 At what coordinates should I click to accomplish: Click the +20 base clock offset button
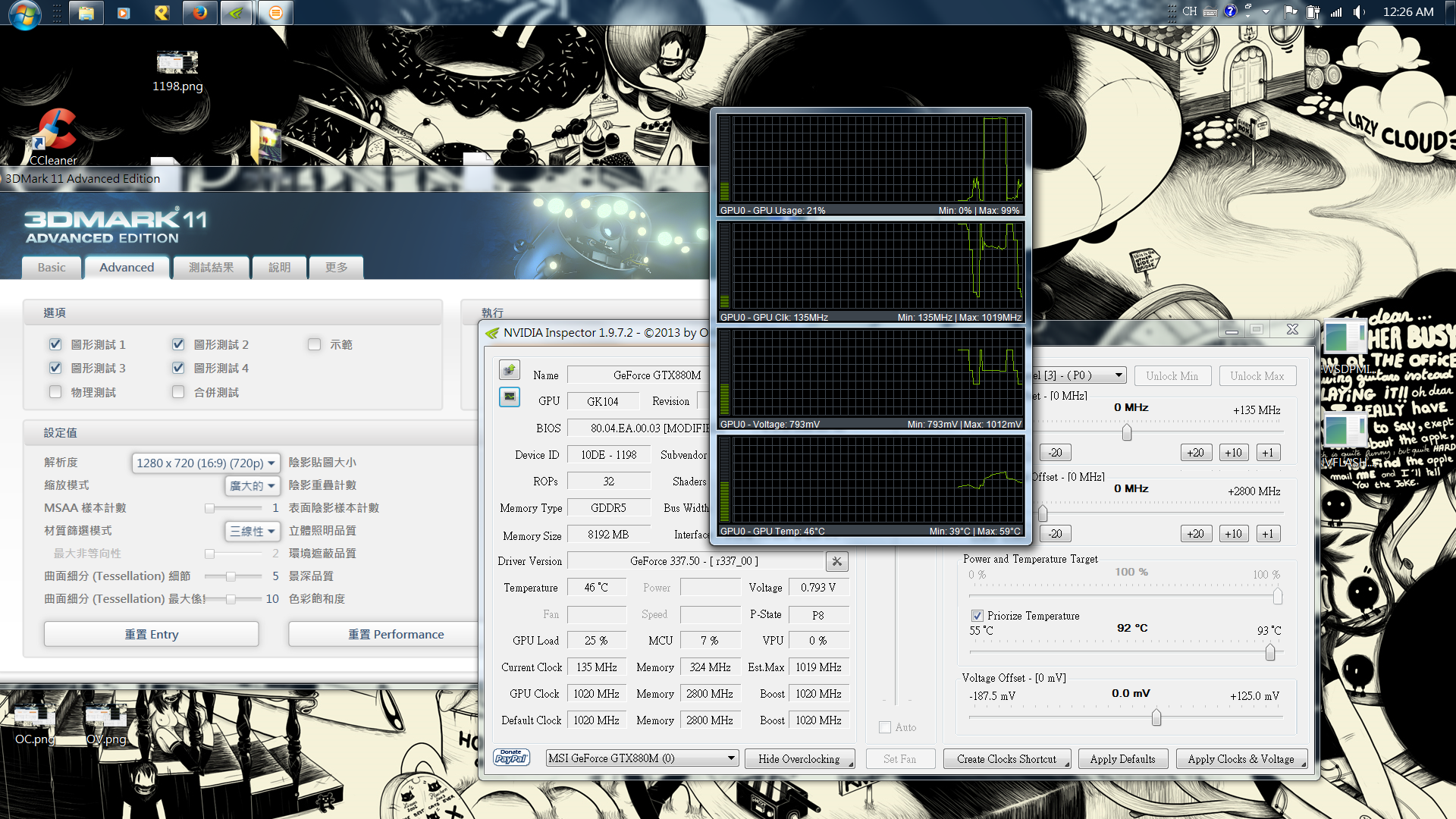(1196, 453)
